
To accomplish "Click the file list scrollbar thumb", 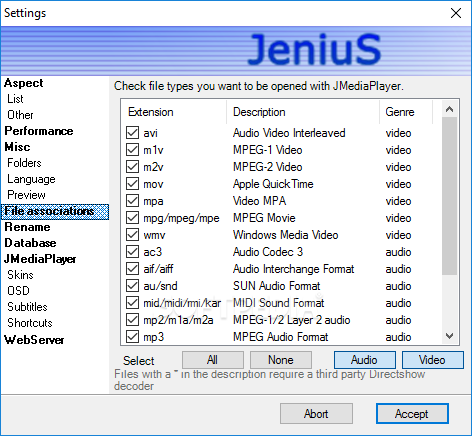I will click(x=449, y=196).
